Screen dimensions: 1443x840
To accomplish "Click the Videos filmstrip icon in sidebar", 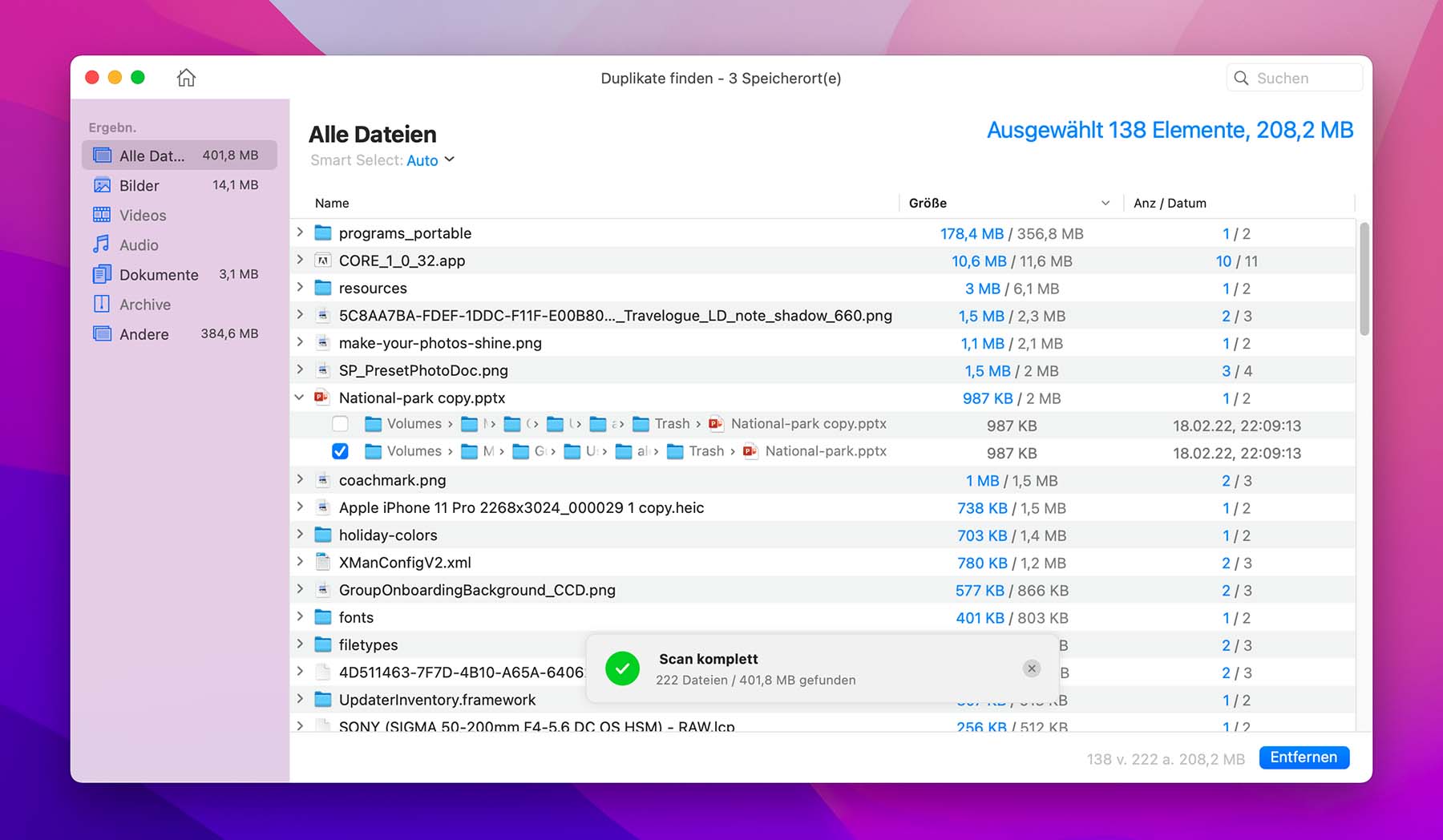I will [x=102, y=215].
